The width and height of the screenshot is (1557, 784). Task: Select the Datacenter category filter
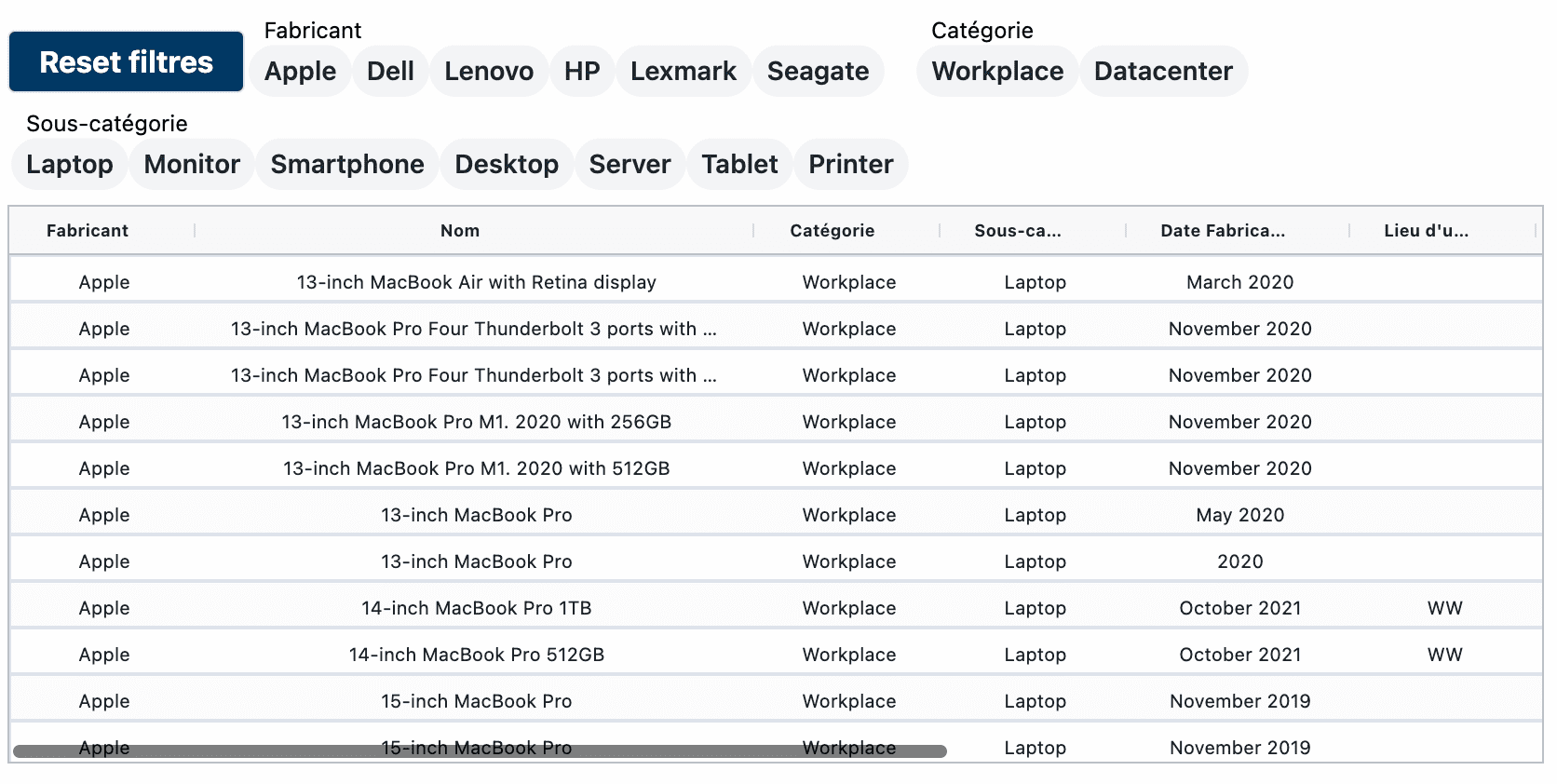pos(1163,72)
